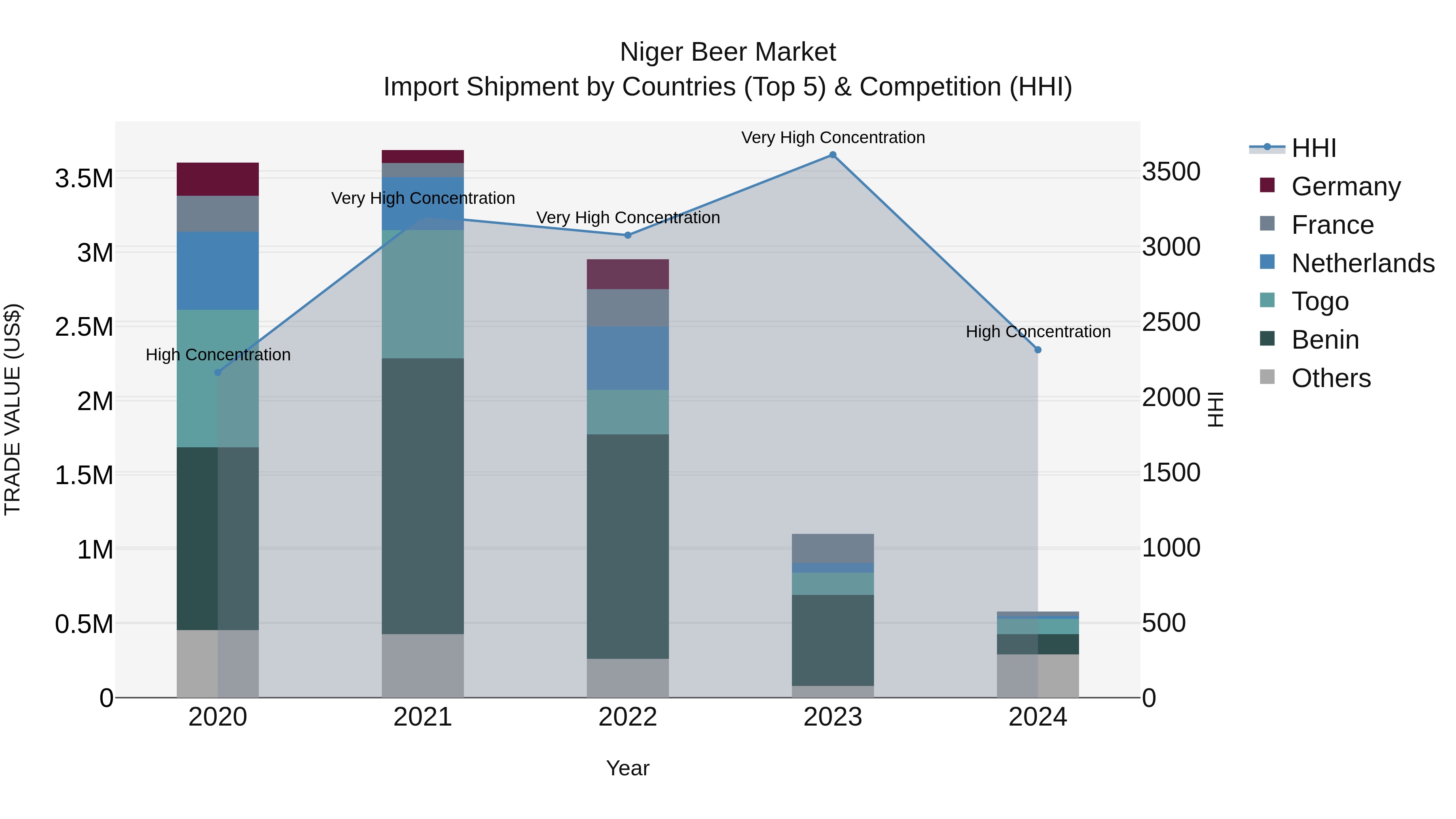The width and height of the screenshot is (1456, 819).
Task: Click the 2024 HHI data point marker
Action: click(1038, 350)
